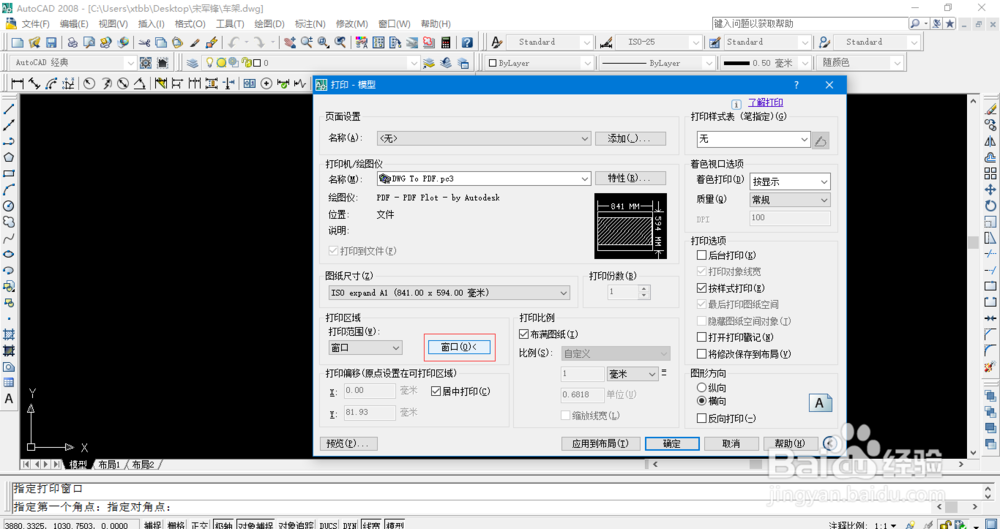Image resolution: width=1000 pixels, height=529 pixels.
Task: Click the Cut scissors icon
Action: (x=145, y=43)
